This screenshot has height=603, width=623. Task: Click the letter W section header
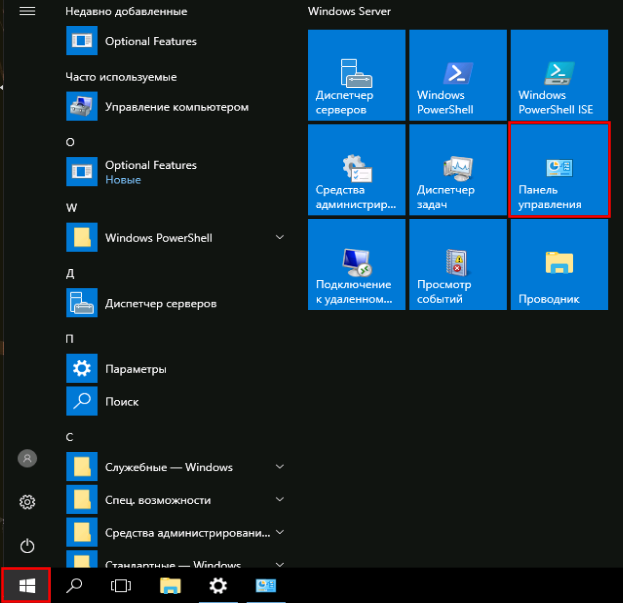[x=72, y=207]
